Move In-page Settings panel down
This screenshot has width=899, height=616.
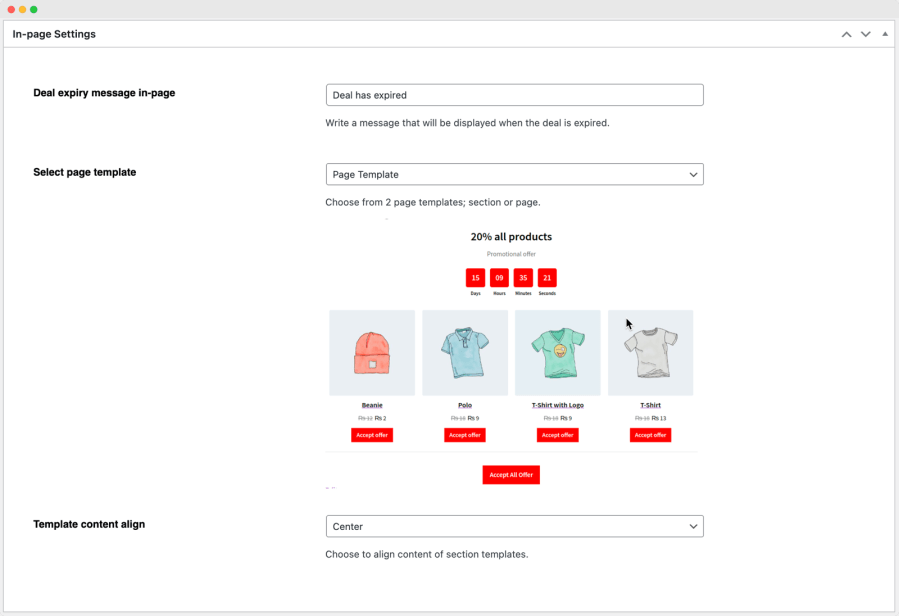click(866, 34)
